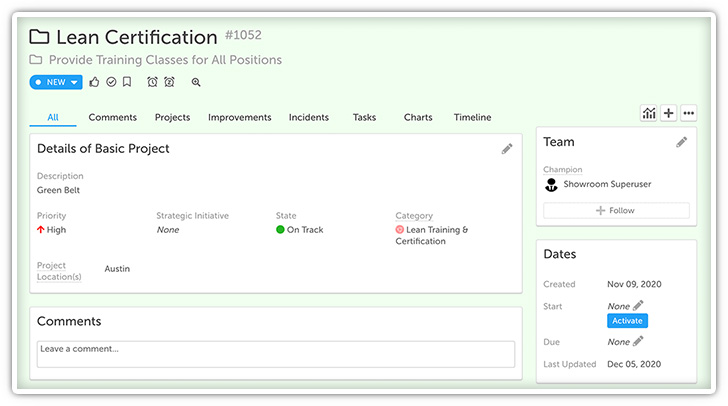Switch to the Improvements tab
Viewport: 728px width, 406px height.
[x=239, y=117]
